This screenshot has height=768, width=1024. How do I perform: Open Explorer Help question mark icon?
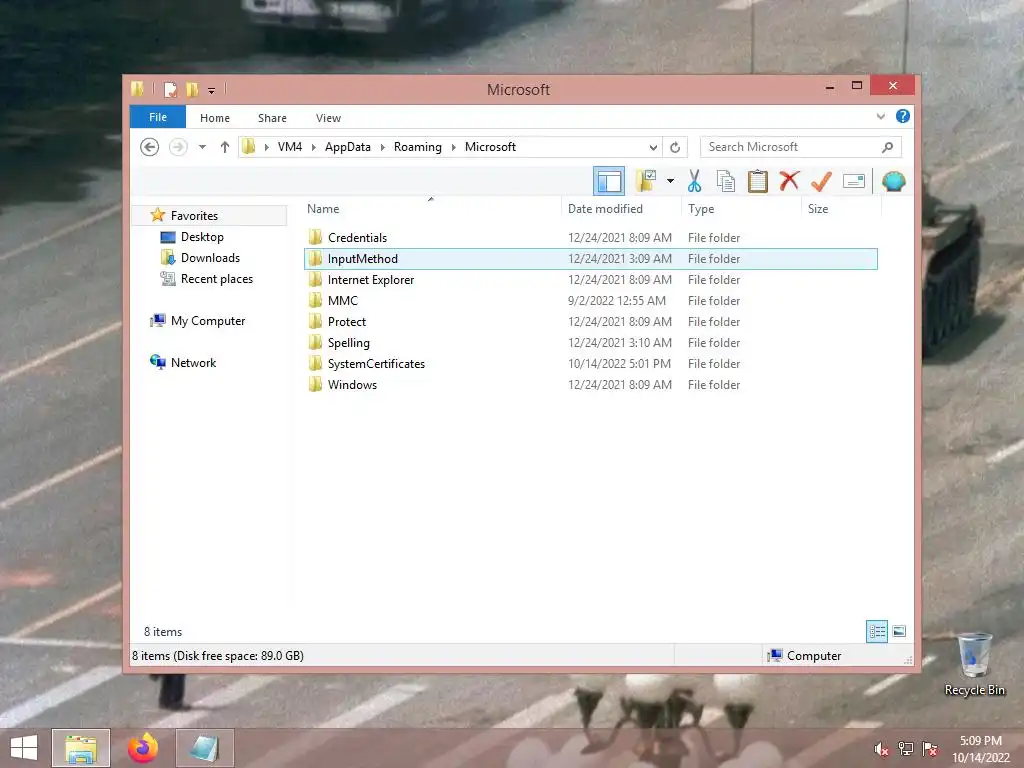[903, 116]
